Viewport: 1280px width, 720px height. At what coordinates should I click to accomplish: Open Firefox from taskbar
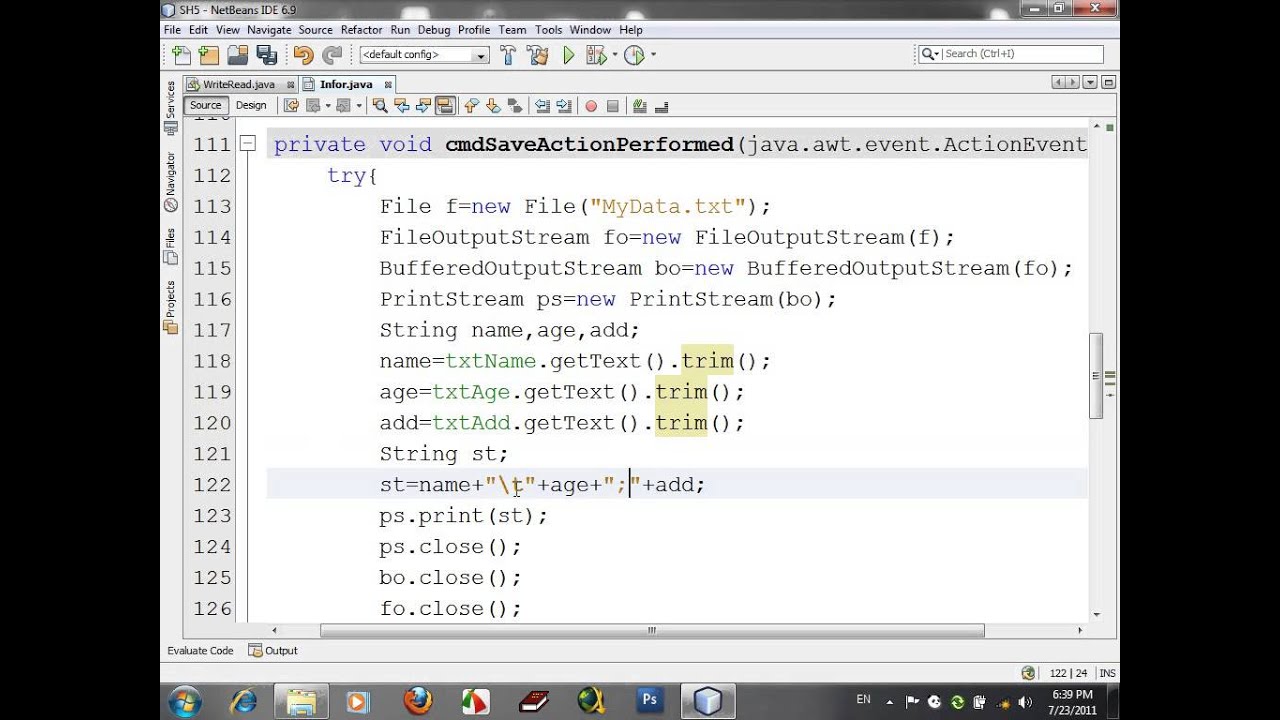[x=419, y=701]
